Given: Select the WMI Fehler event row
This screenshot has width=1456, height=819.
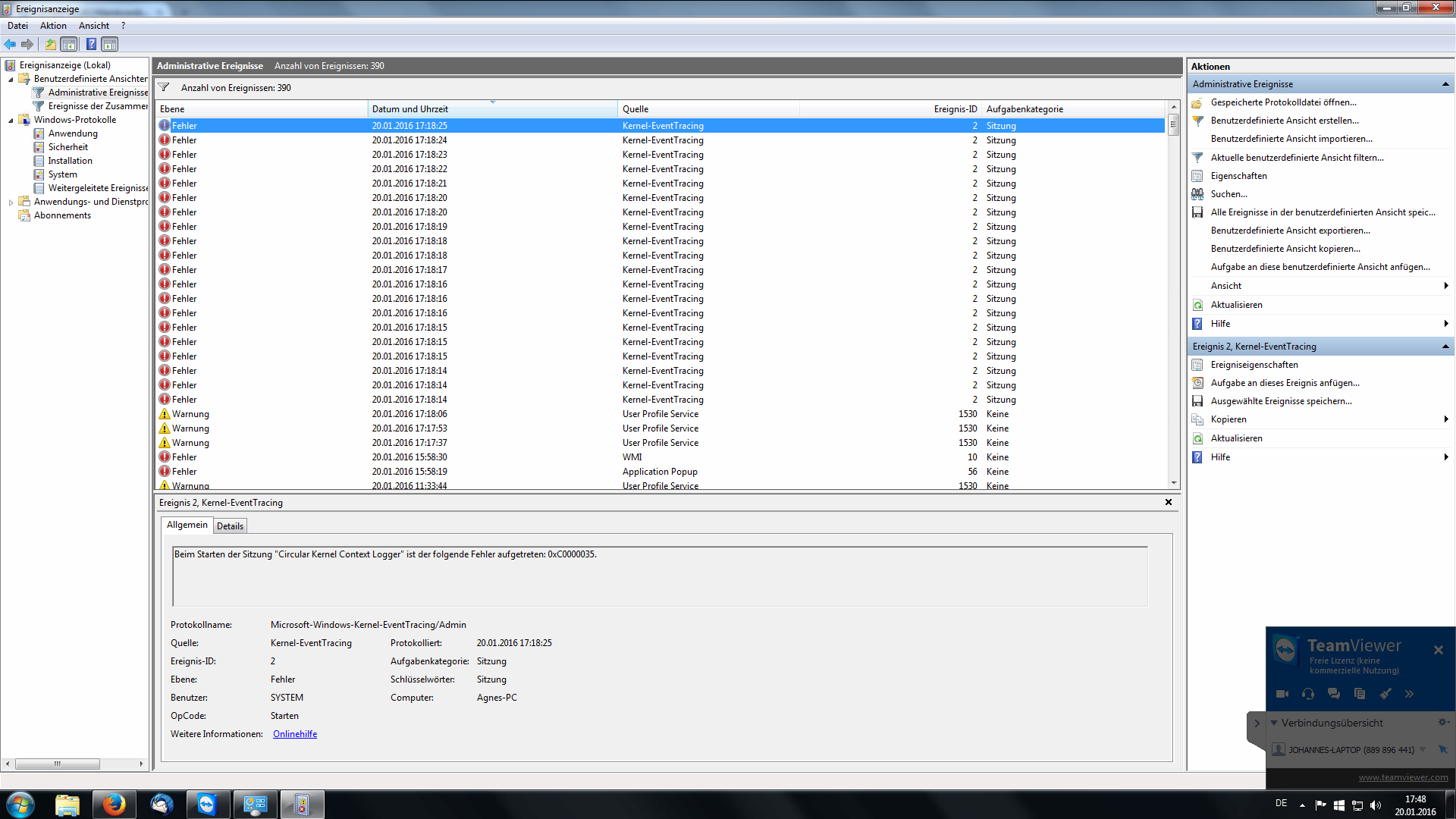Looking at the screenshot, I should tap(660, 457).
